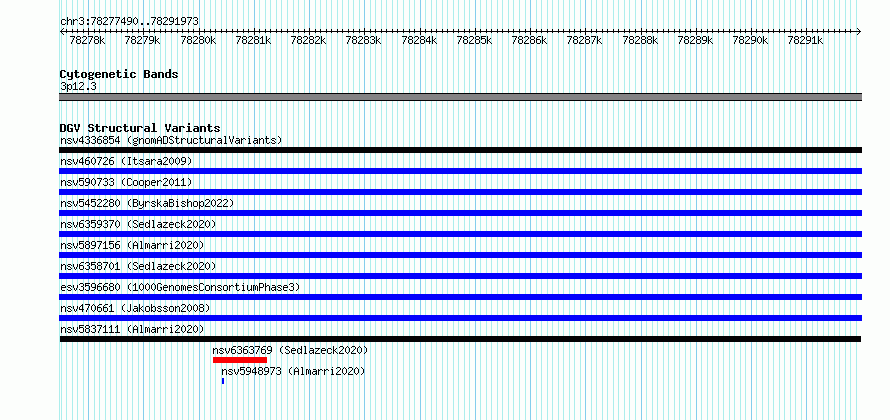This screenshot has height=420, width=890.
Task: Open variant nsv4336854 (gnomADStructuralVariants)
Action: coord(171,140)
